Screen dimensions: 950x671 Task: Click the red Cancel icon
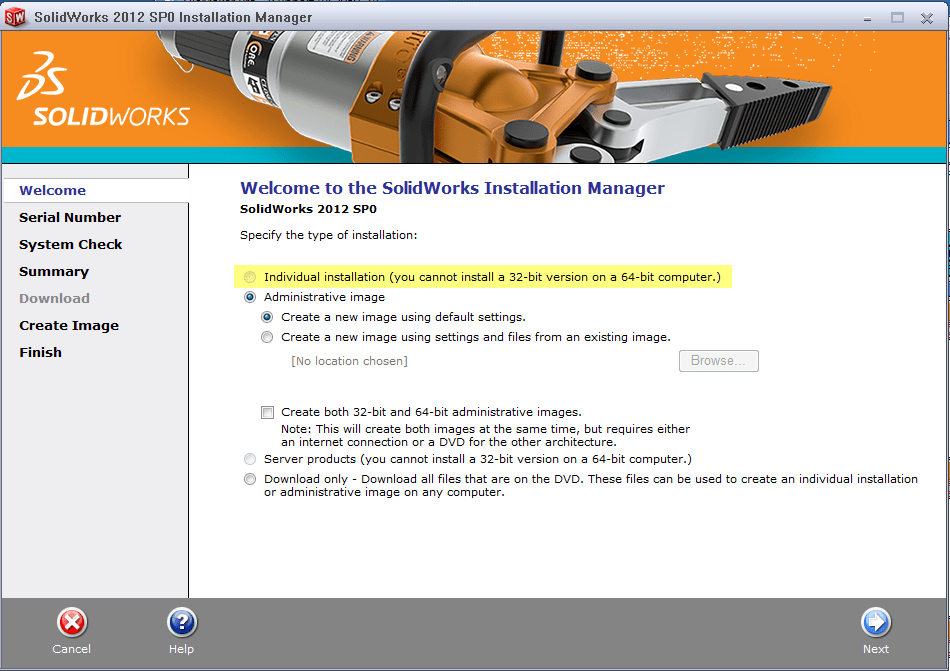coord(71,623)
